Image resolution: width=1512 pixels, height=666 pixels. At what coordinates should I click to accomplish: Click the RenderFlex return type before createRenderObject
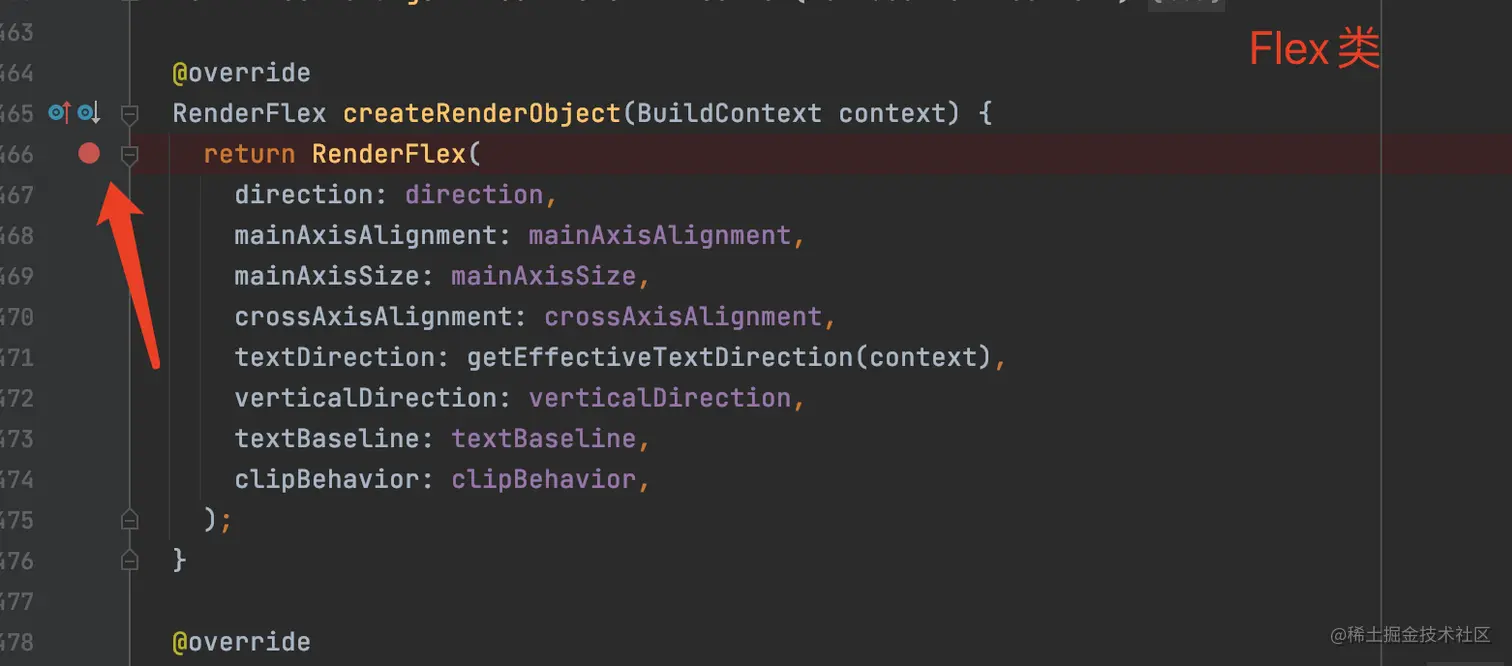click(x=249, y=113)
